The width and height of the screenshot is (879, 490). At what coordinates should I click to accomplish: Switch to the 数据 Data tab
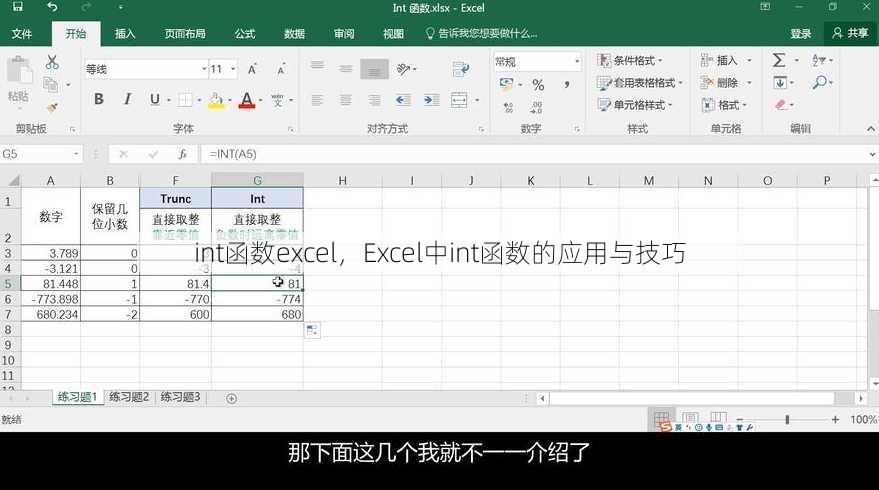[294, 34]
